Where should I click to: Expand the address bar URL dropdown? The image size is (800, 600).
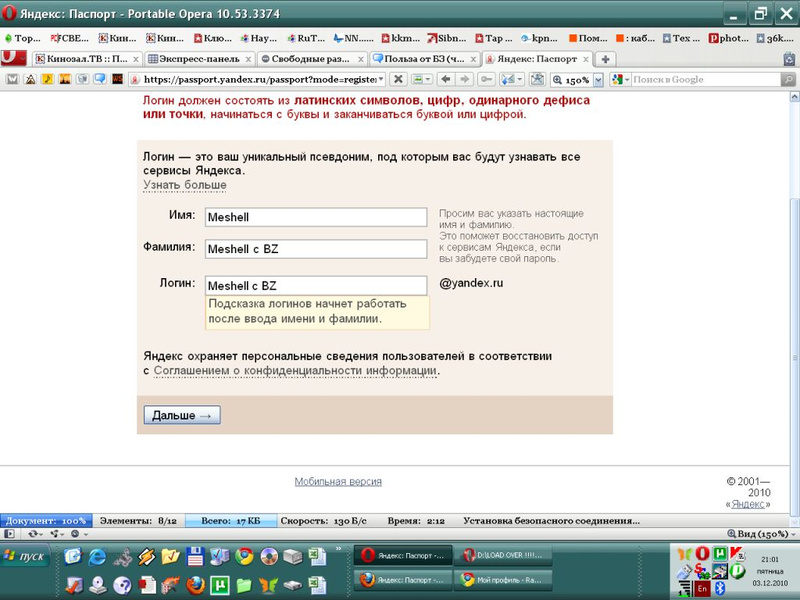pos(380,79)
